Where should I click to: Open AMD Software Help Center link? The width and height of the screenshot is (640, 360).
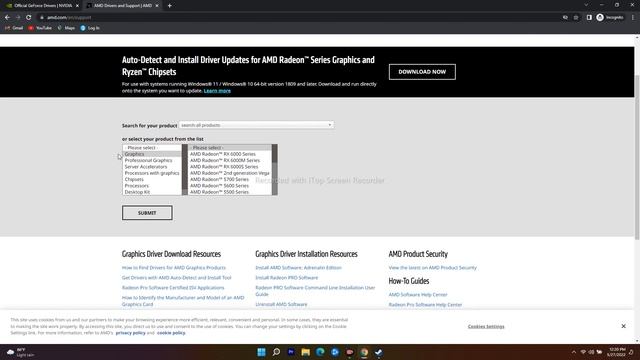(418, 295)
